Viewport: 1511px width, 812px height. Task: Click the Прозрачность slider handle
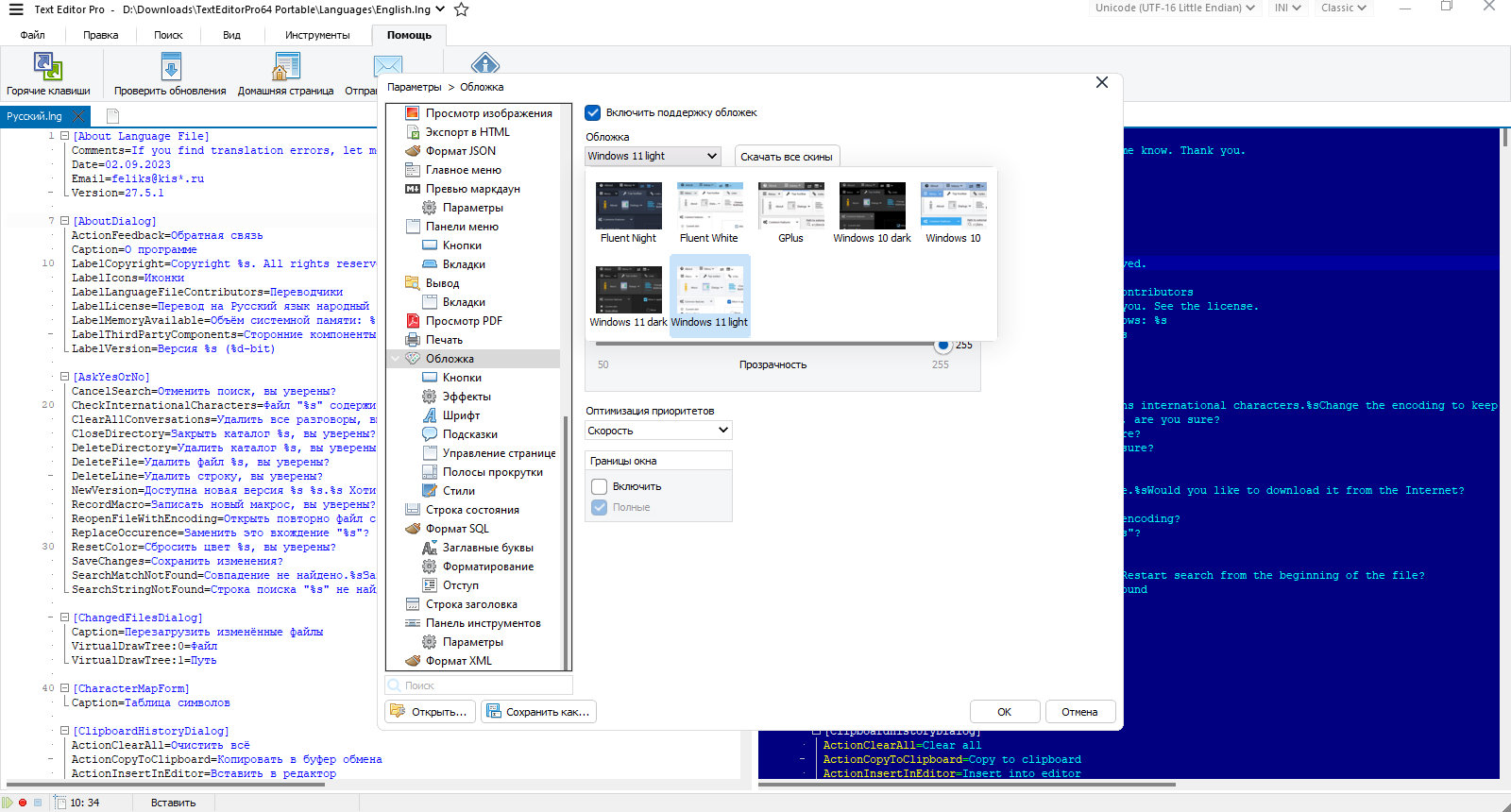click(x=942, y=345)
